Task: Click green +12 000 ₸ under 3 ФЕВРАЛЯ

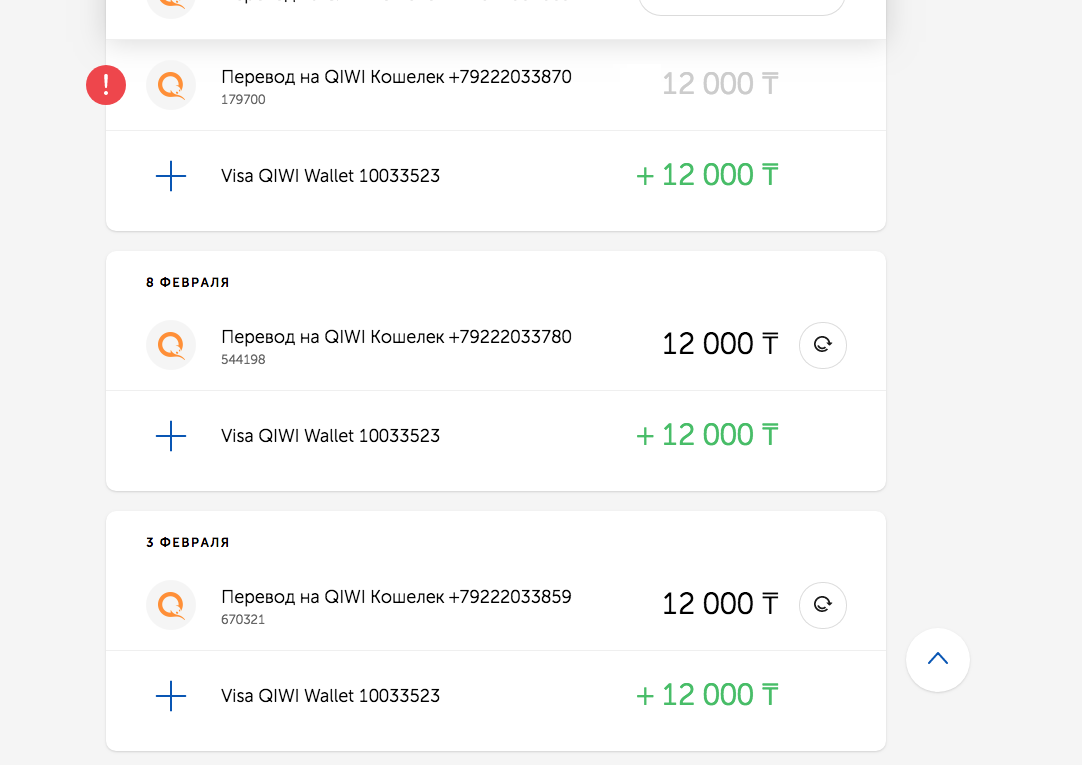Action: (707, 695)
